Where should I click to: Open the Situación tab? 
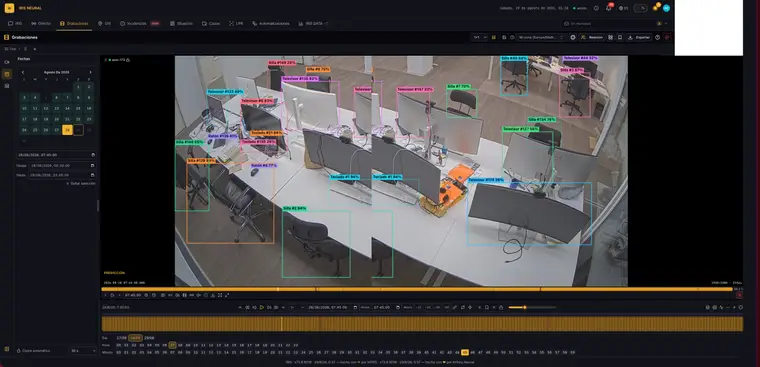tap(181, 23)
